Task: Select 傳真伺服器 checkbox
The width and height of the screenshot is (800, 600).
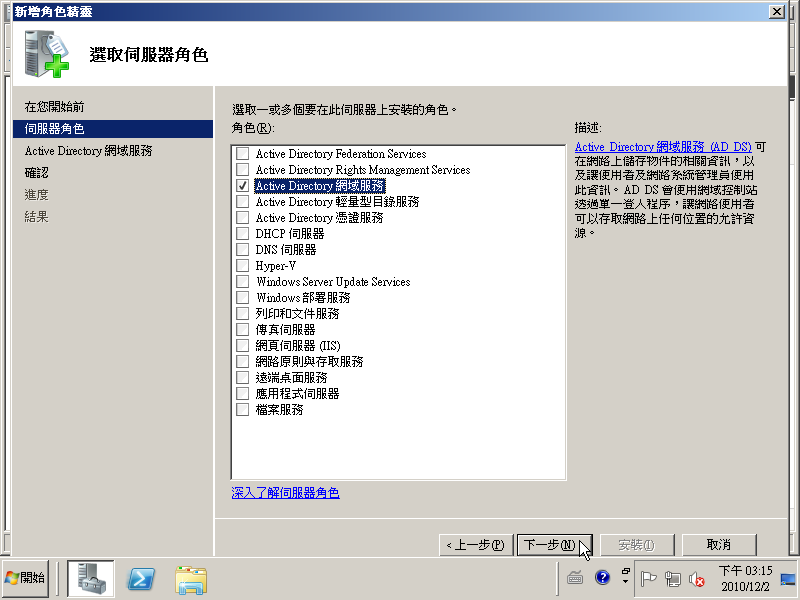Action: pos(243,330)
